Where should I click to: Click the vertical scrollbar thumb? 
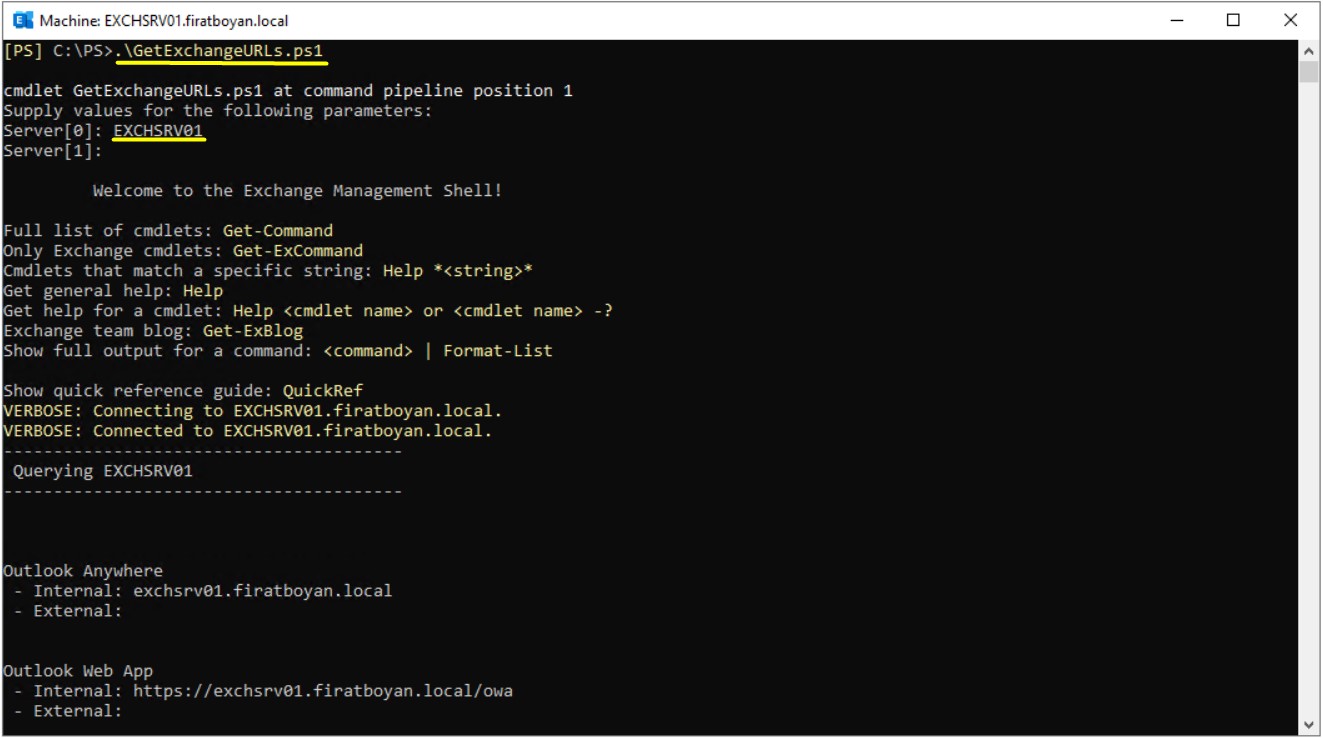coord(1309,71)
